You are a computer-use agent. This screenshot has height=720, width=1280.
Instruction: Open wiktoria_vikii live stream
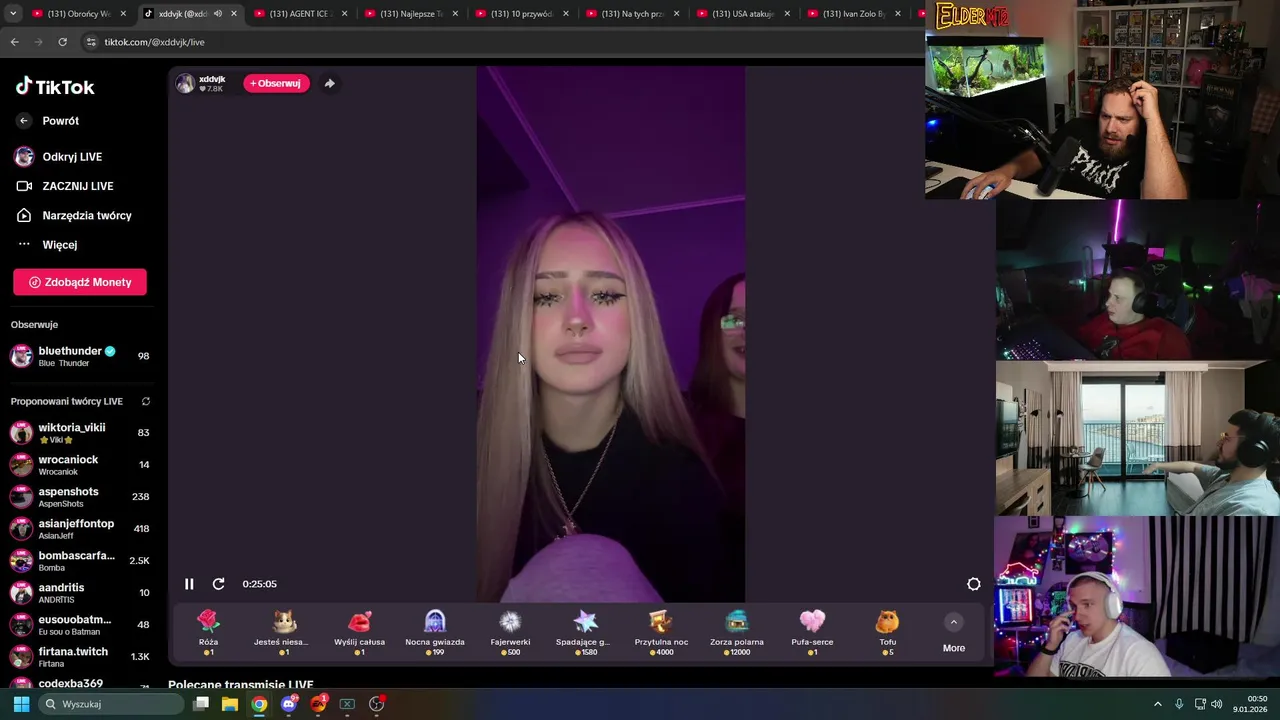(x=80, y=433)
